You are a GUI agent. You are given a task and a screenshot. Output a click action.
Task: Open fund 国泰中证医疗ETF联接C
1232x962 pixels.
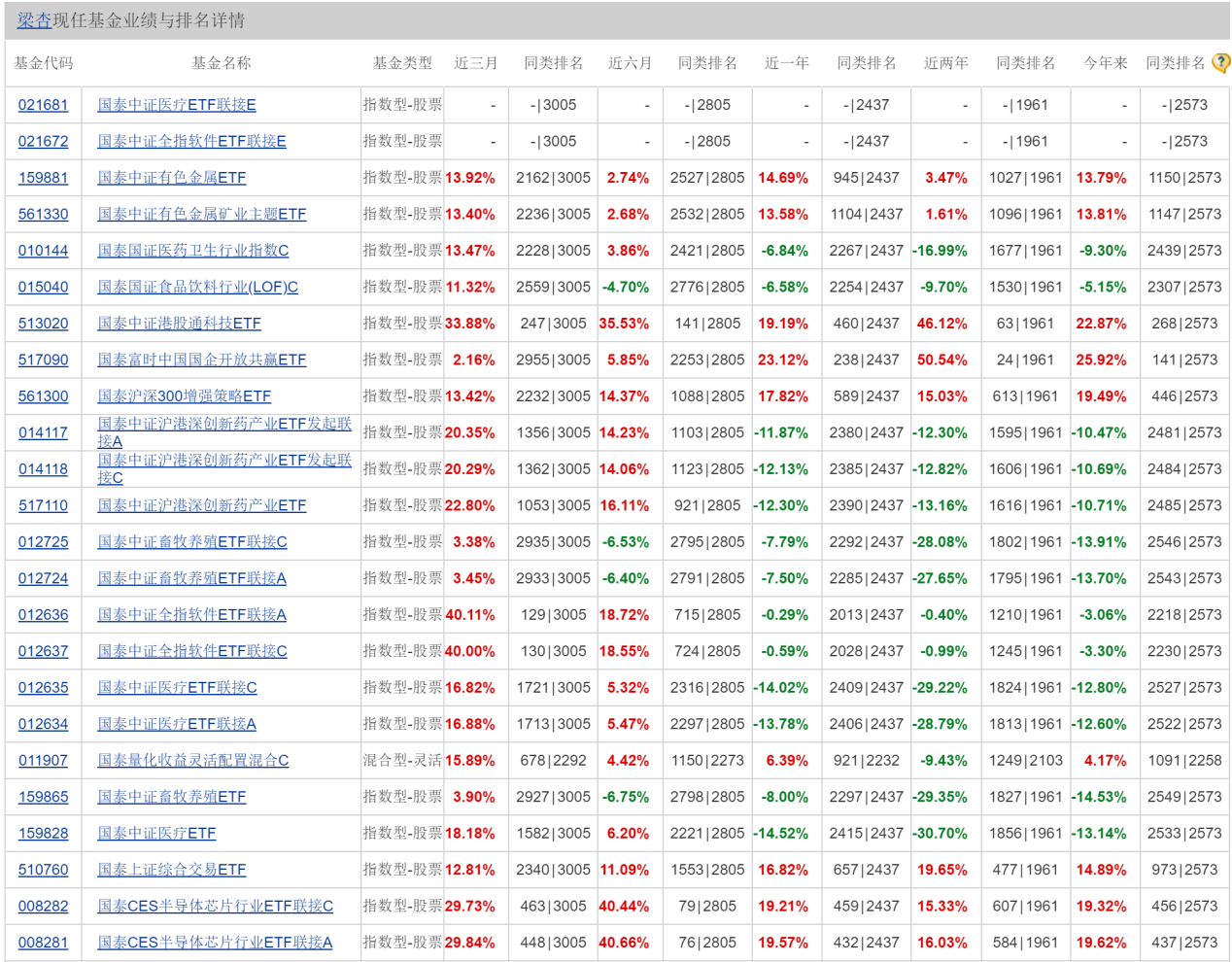(178, 688)
